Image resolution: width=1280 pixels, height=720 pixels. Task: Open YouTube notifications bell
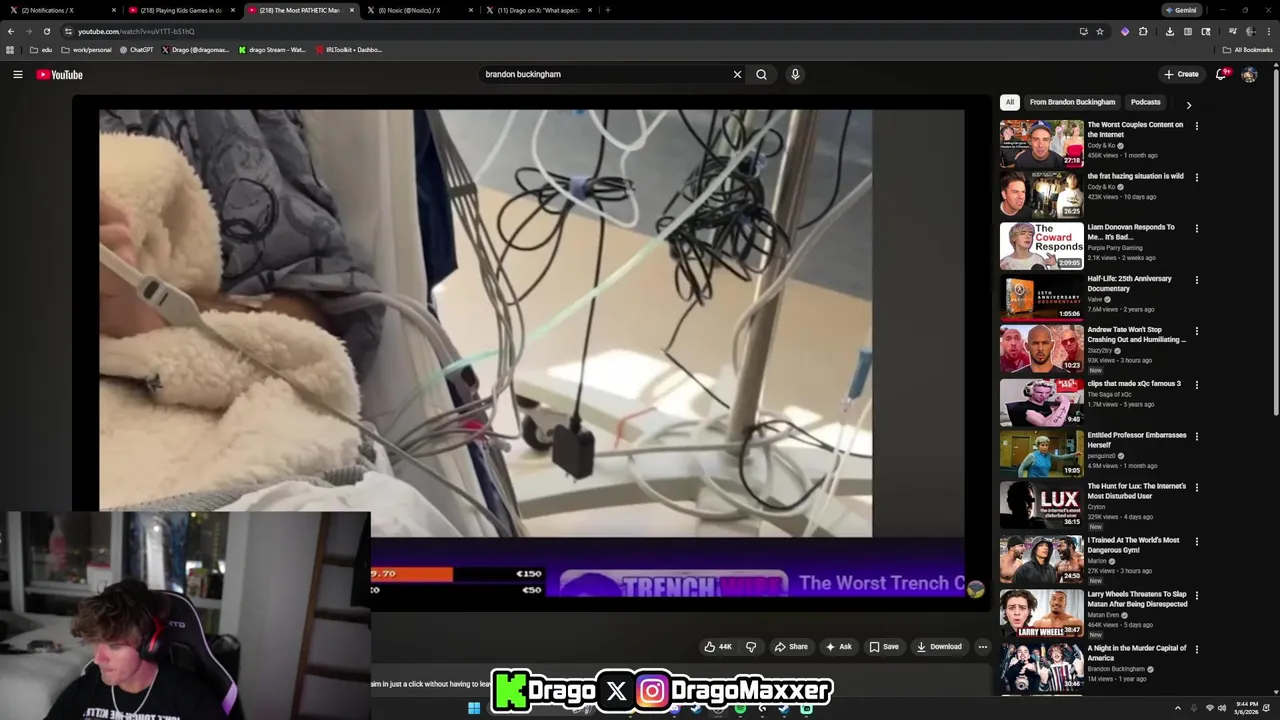[x=1221, y=74]
